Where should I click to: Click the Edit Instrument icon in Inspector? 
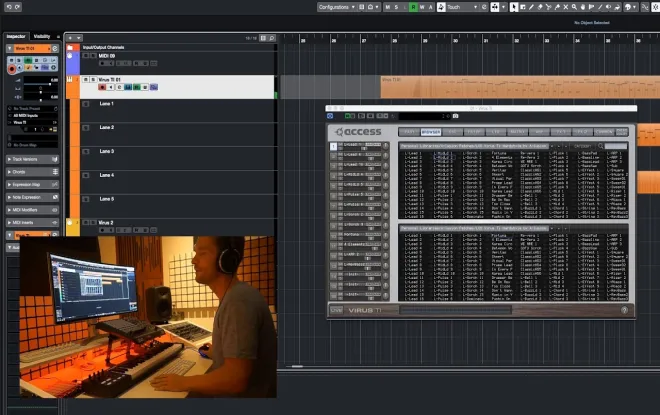(55, 48)
